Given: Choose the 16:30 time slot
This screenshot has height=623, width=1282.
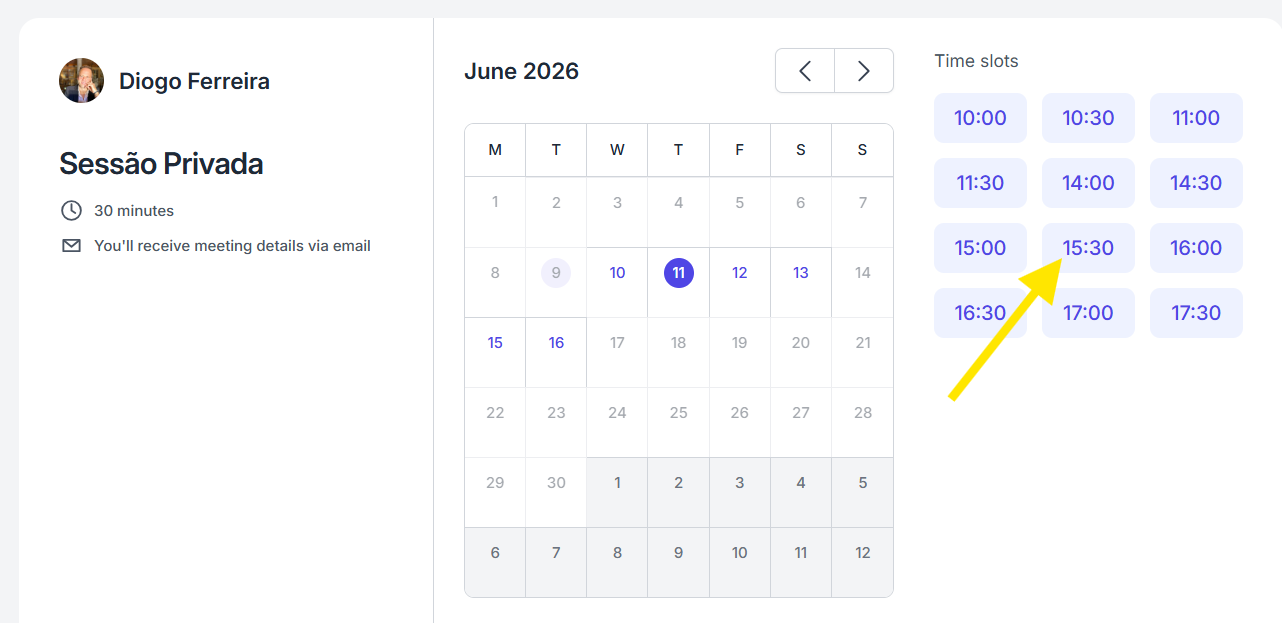Looking at the screenshot, I should [x=980, y=313].
